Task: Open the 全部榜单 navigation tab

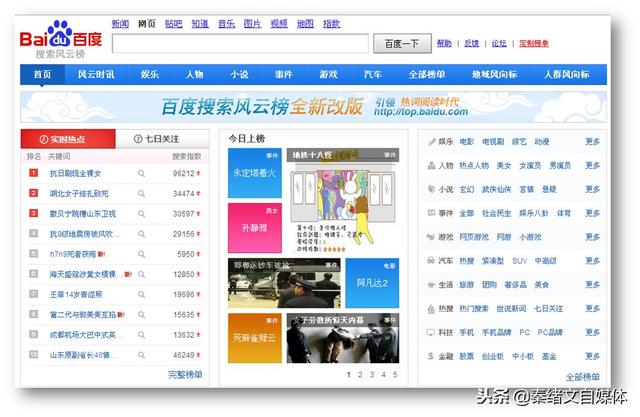Action: click(427, 74)
